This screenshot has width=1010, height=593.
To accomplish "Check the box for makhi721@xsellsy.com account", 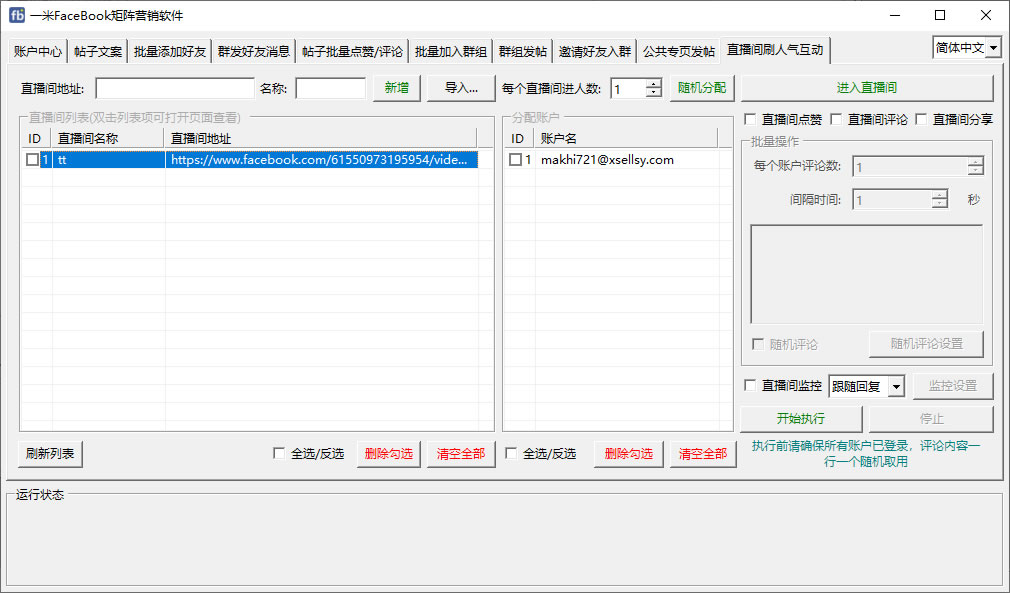I will [x=515, y=160].
